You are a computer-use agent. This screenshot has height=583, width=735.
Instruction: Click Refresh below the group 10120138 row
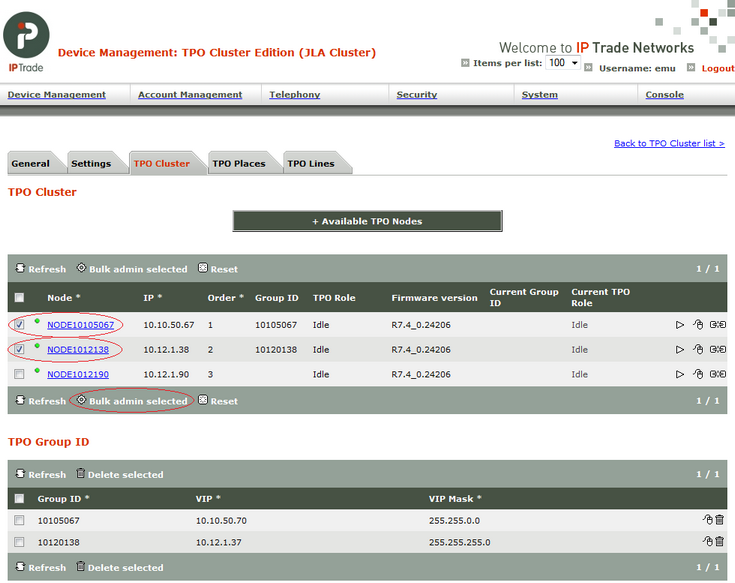[40, 568]
